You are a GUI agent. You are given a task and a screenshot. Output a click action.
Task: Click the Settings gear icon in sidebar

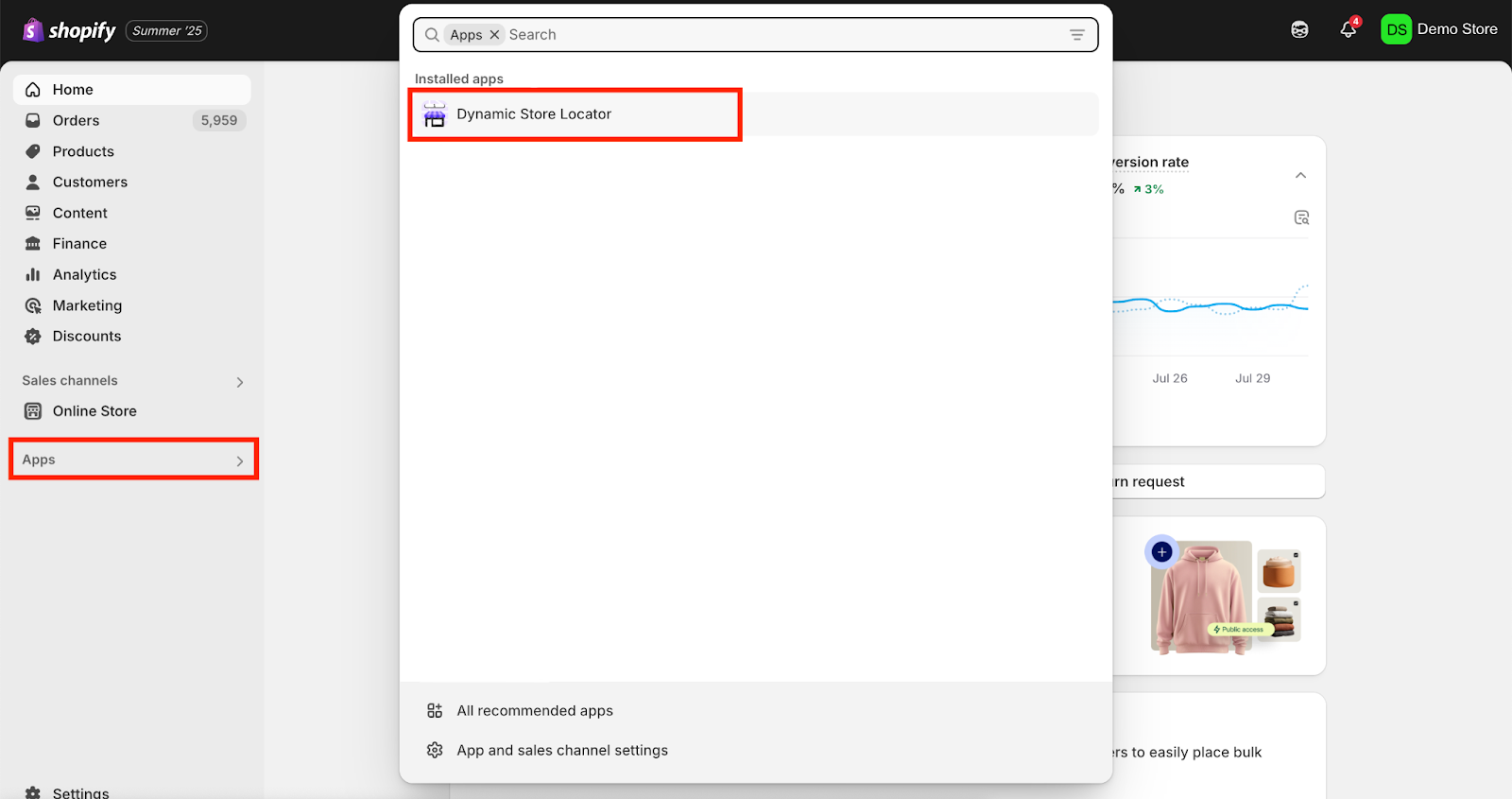coord(33,792)
